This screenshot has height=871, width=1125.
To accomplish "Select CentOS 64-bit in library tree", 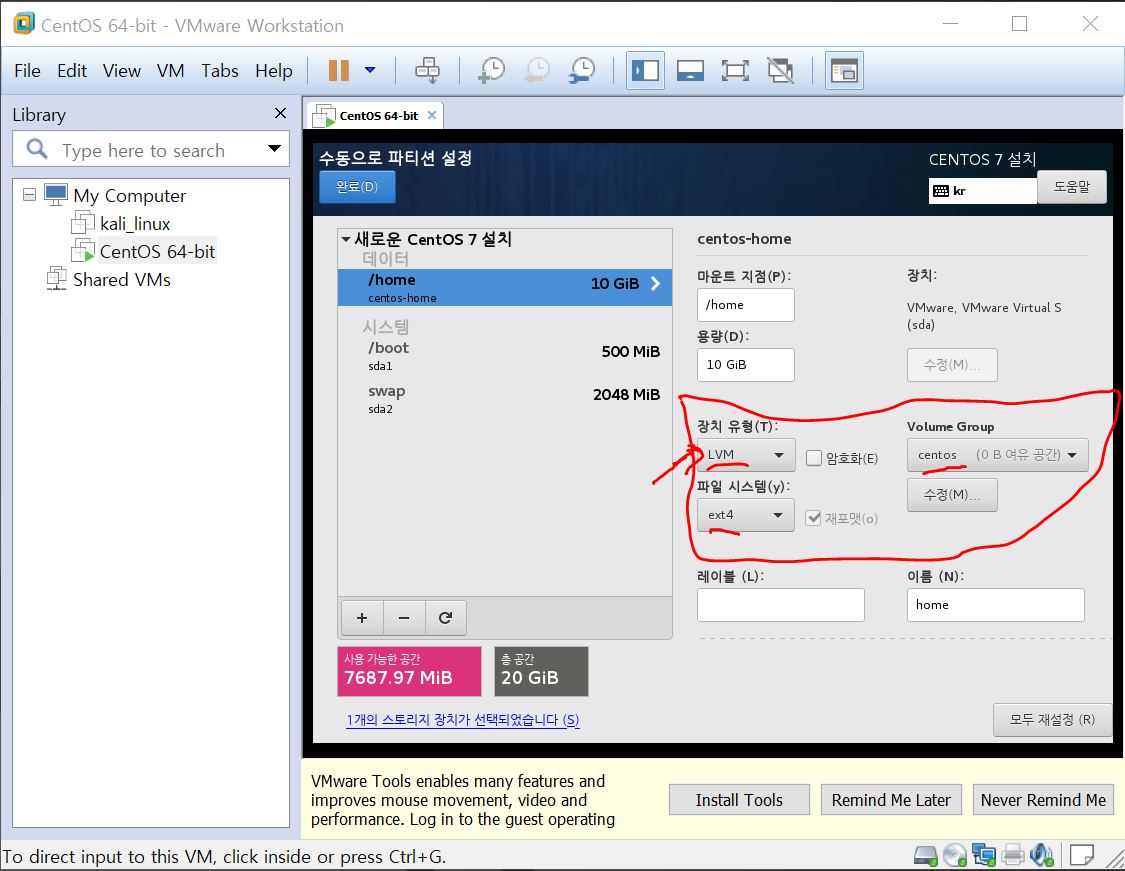I will click(x=157, y=252).
